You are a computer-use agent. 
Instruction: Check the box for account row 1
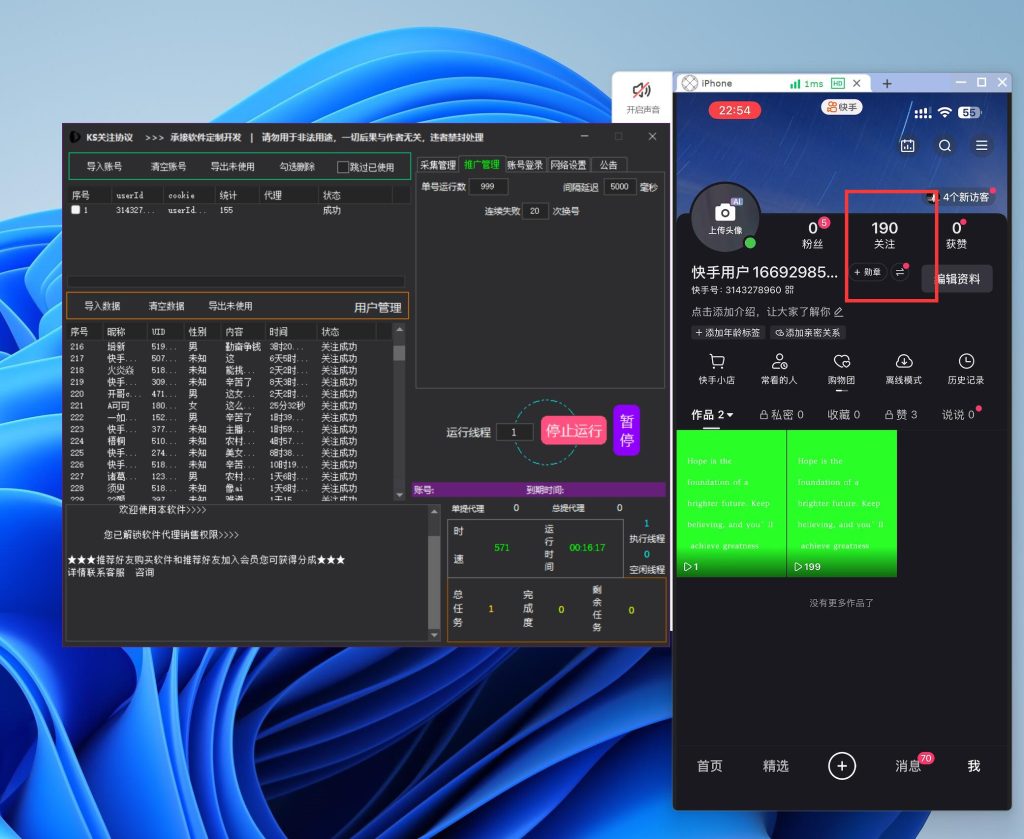point(76,211)
